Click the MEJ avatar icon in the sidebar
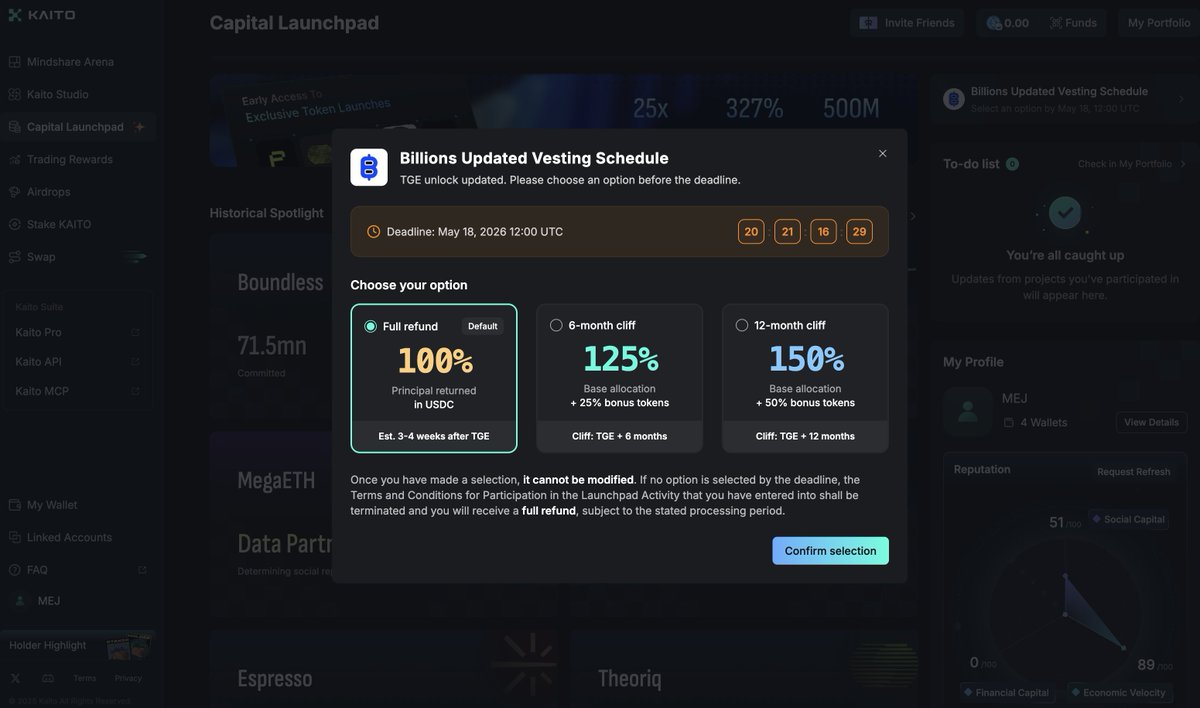The image size is (1200, 708). click(19, 601)
